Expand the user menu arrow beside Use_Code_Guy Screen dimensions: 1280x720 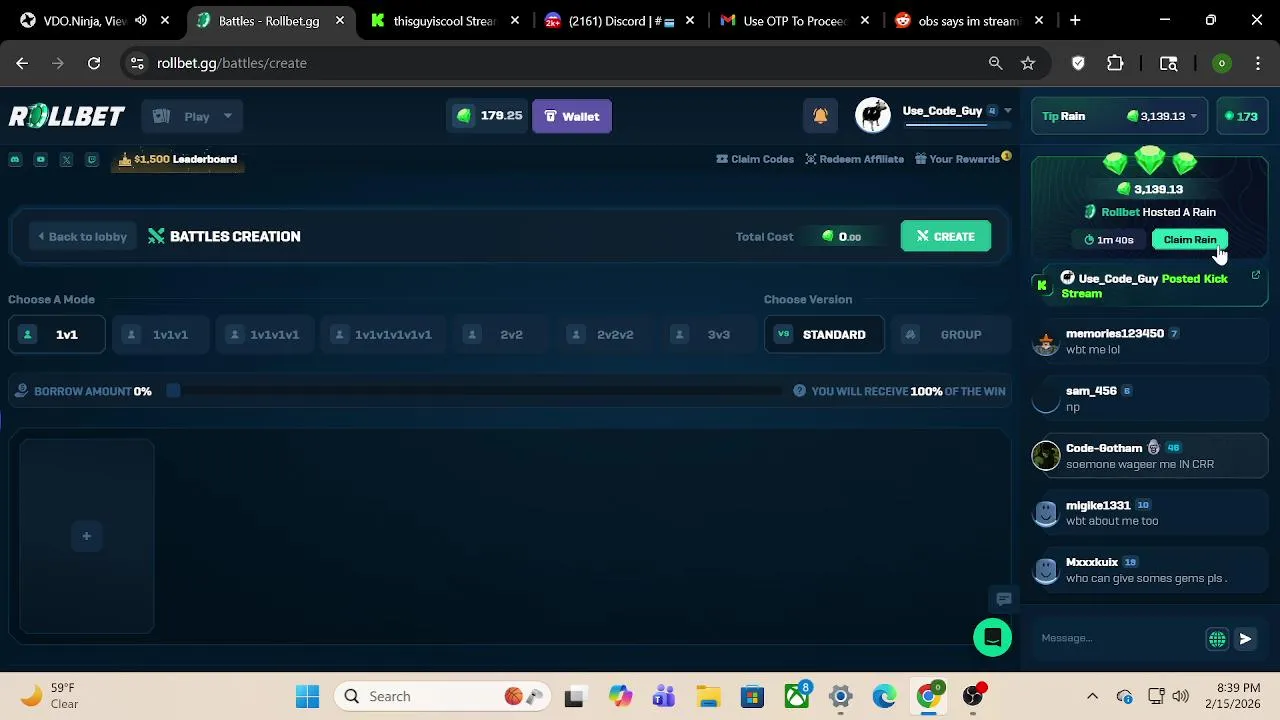(1008, 111)
